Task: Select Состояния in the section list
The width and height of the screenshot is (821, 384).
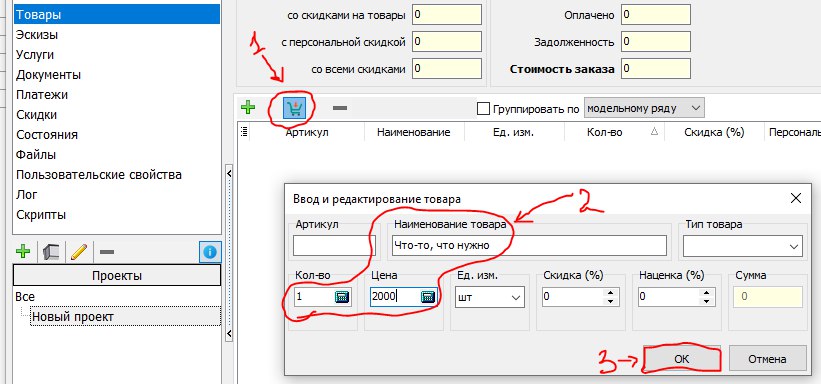Action: tap(117, 135)
